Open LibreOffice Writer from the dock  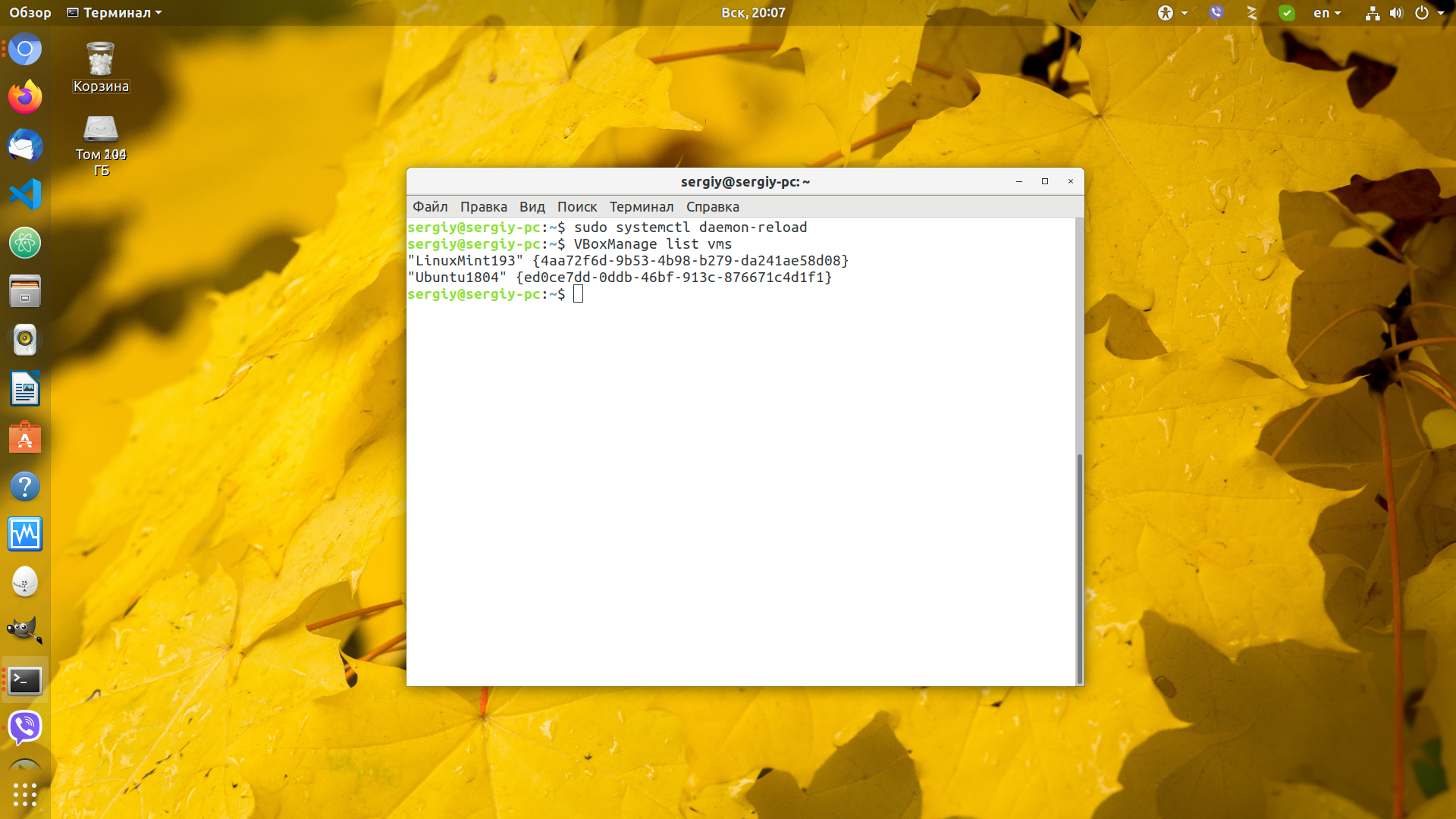pos(25,389)
